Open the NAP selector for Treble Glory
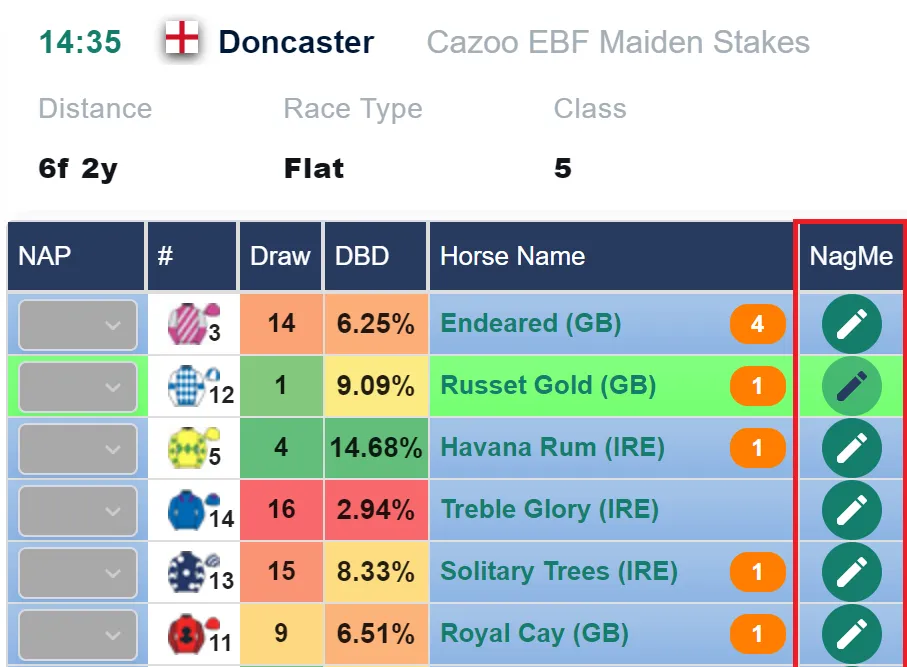The image size is (907, 667). [78, 510]
